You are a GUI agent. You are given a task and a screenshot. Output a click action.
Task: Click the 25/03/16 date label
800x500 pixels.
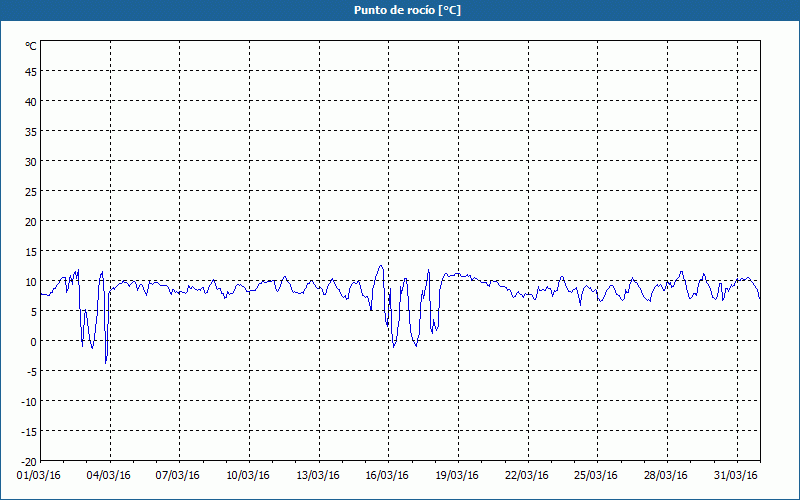(x=596, y=476)
